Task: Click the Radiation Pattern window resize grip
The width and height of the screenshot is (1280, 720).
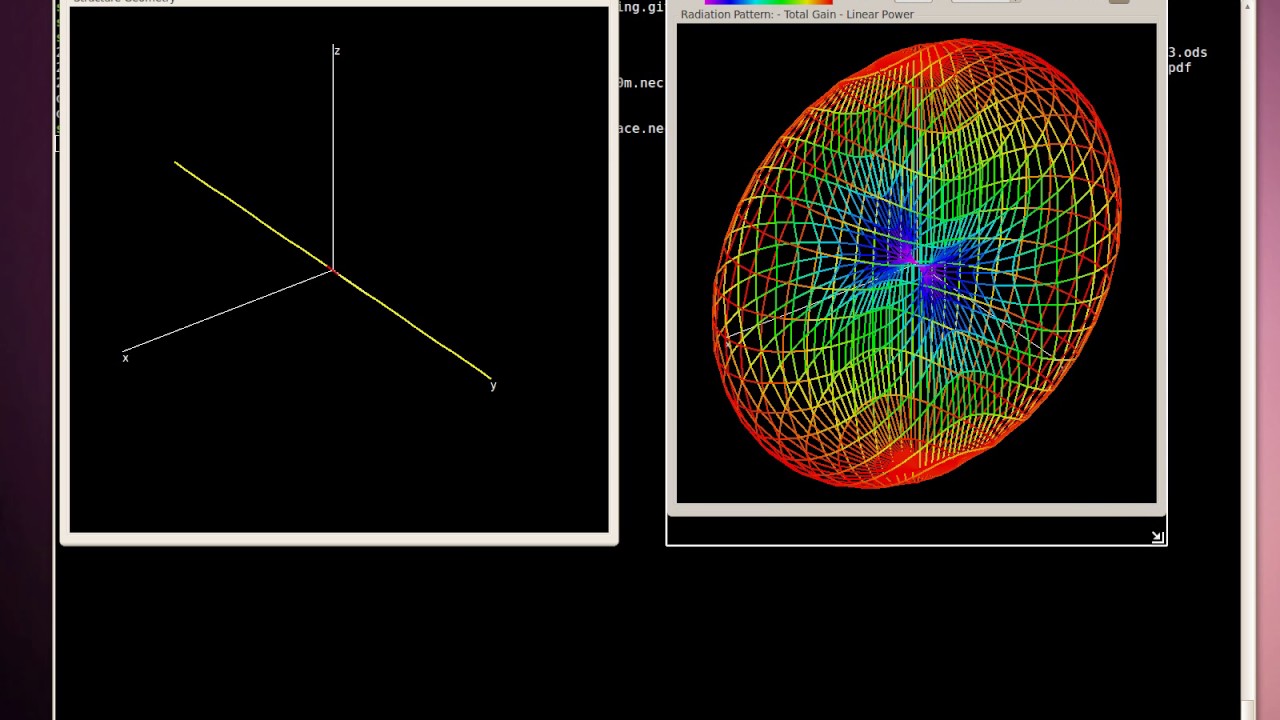Action: (x=1157, y=537)
